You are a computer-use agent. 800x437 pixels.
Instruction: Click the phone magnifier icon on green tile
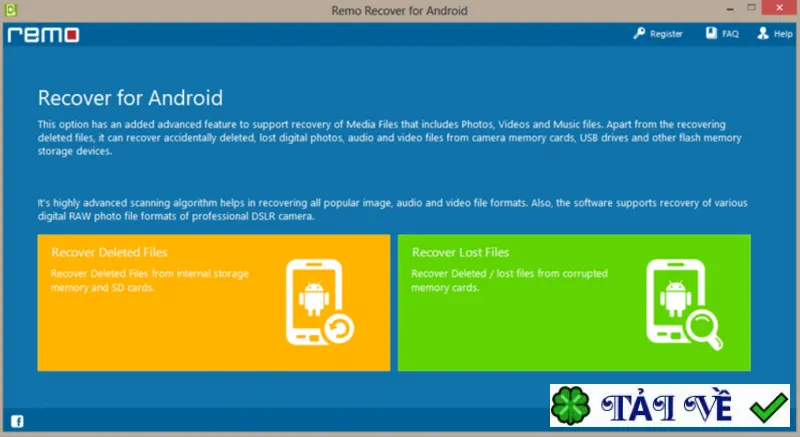click(684, 304)
